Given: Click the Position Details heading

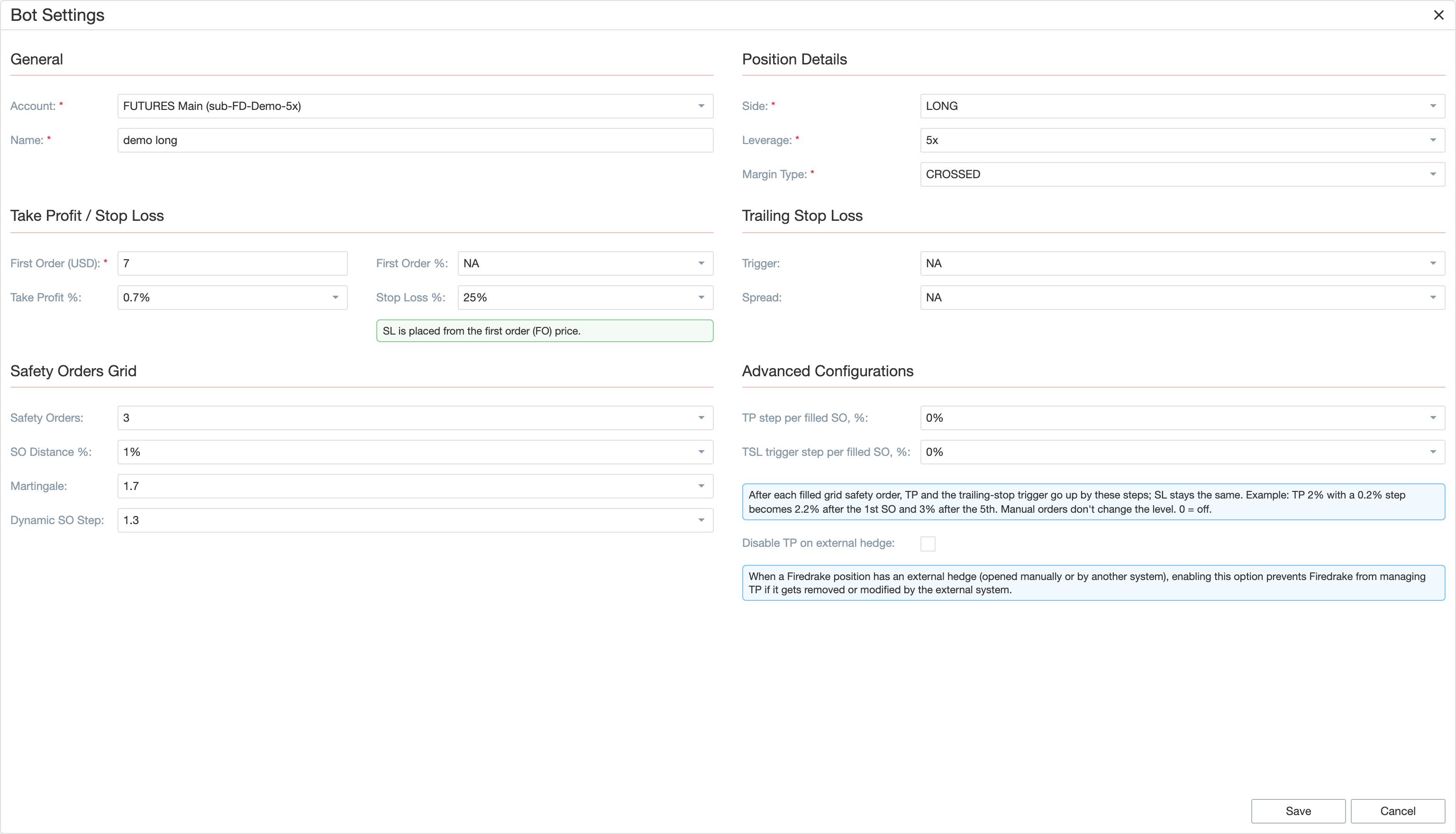Looking at the screenshot, I should click(794, 60).
